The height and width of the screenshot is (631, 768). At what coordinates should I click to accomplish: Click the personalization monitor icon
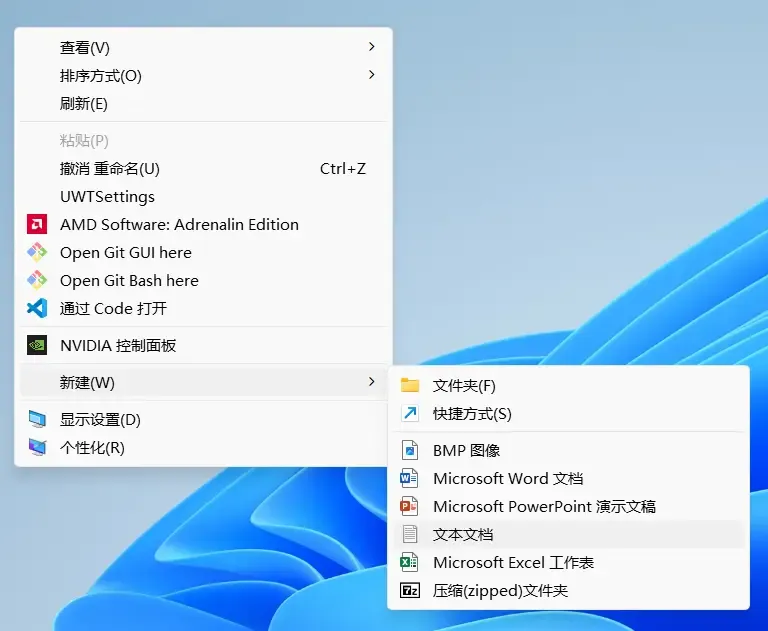click(x=37, y=447)
